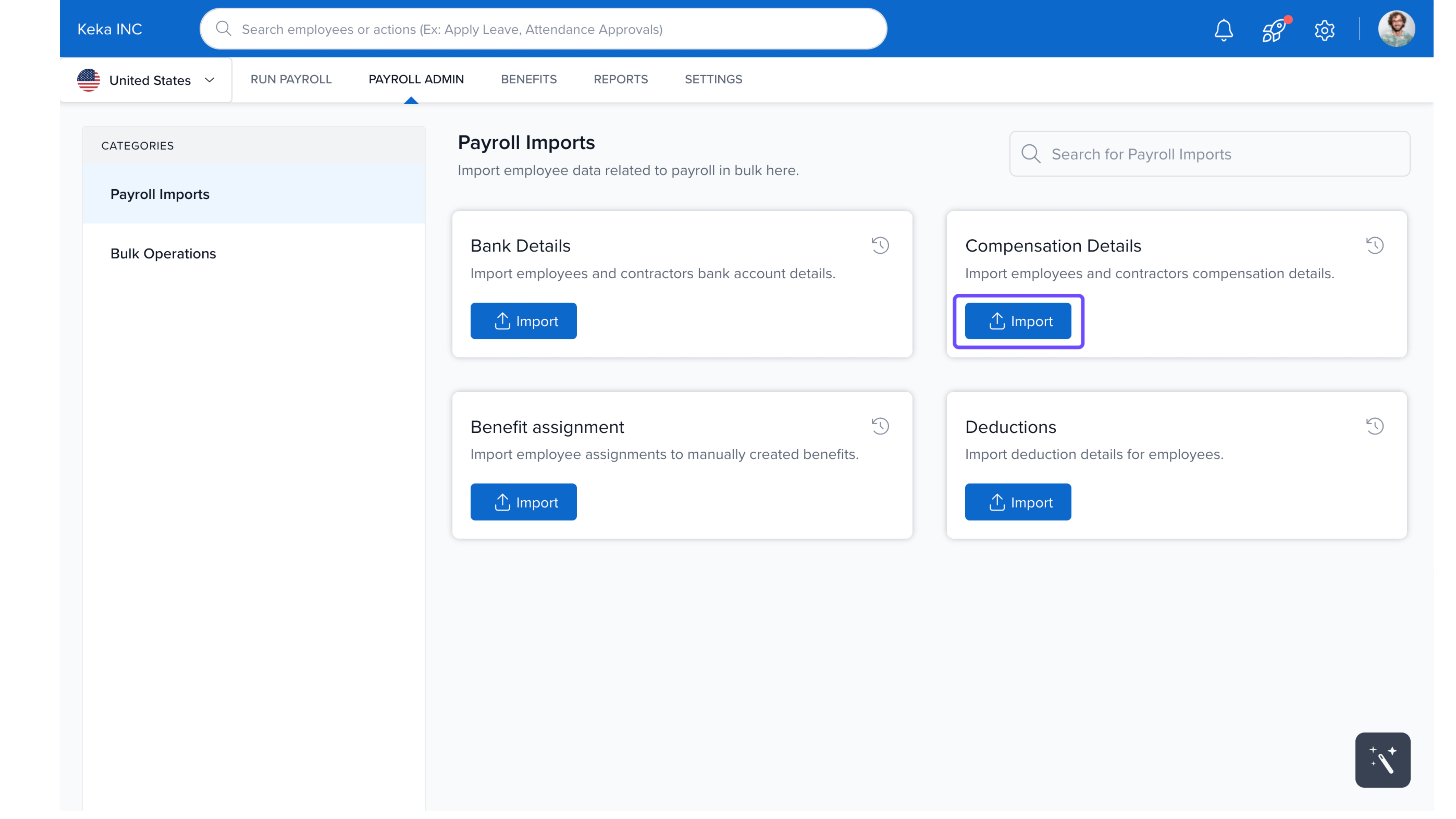
Task: Click the rocket icon with the red dot
Action: (x=1274, y=29)
